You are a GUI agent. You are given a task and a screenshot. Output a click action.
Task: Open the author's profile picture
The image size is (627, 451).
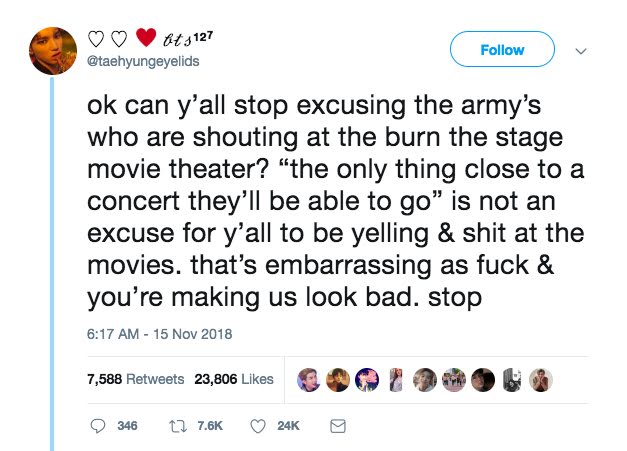[x=53, y=51]
